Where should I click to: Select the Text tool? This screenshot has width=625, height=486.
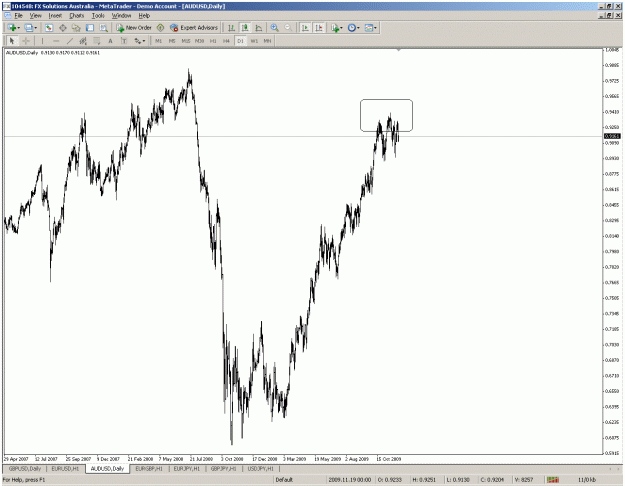(110, 41)
